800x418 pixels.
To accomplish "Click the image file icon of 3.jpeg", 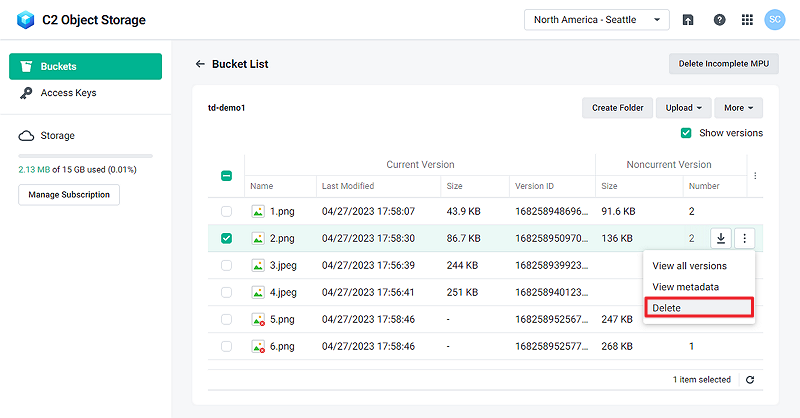I will tap(258, 265).
